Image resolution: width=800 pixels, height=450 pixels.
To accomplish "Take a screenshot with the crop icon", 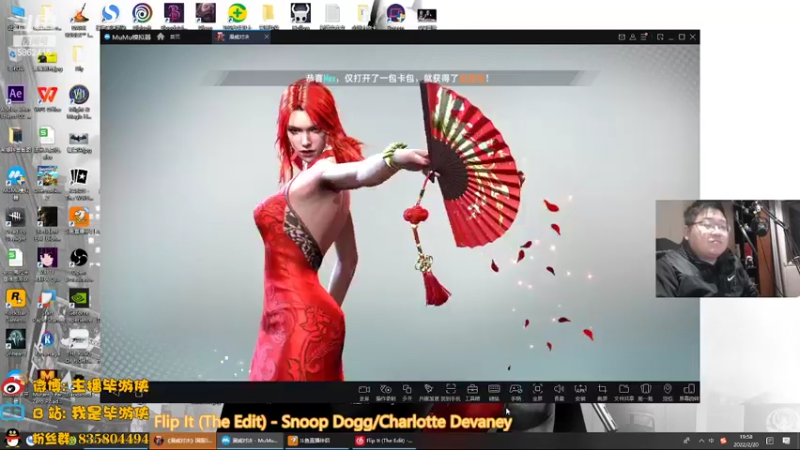I will click(x=602, y=390).
